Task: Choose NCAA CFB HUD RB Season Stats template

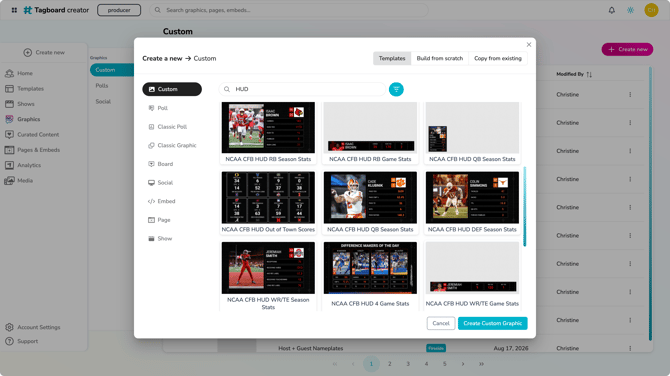Action: 268,132
